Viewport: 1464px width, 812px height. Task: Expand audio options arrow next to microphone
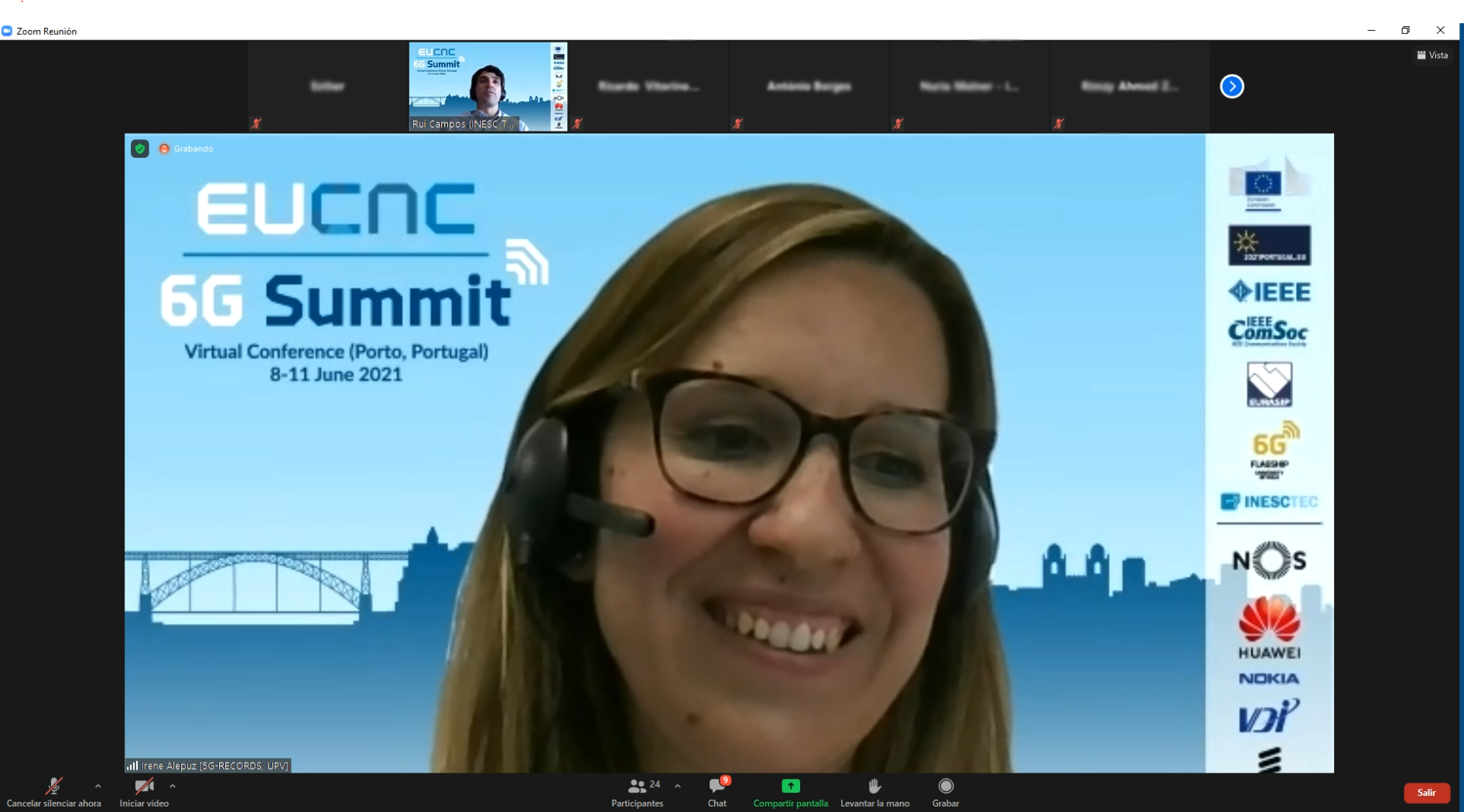tap(97, 786)
